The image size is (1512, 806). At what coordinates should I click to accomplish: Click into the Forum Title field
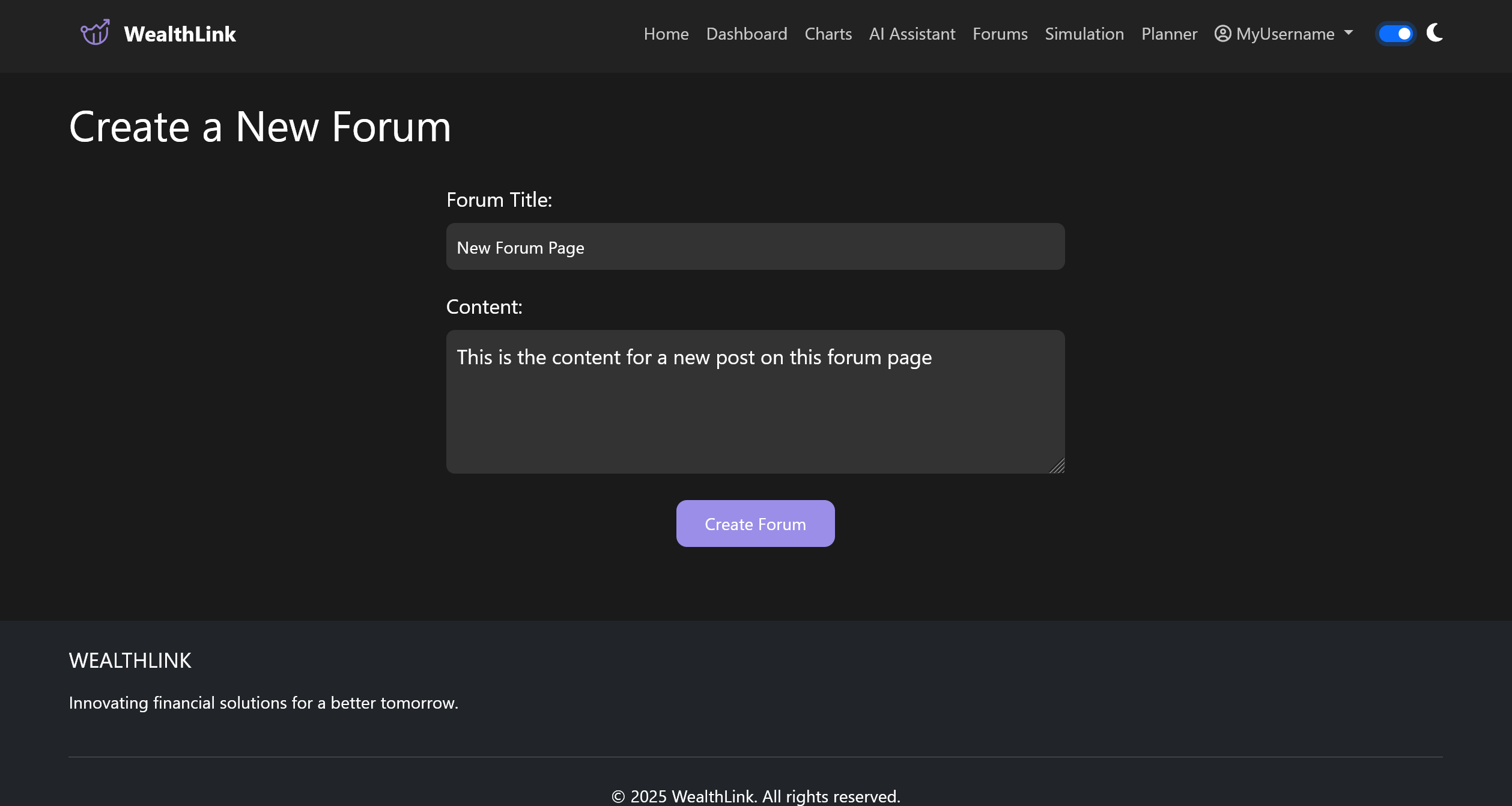[755, 246]
